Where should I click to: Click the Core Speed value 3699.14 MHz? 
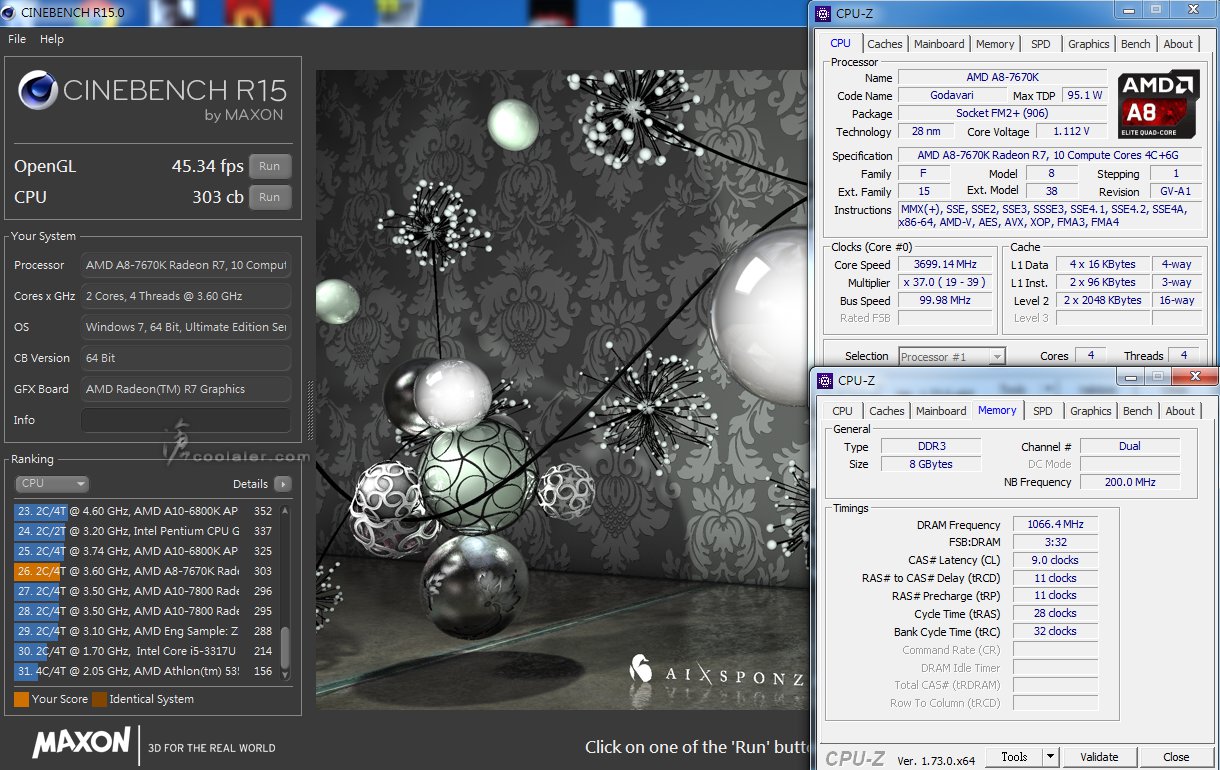tap(945, 265)
